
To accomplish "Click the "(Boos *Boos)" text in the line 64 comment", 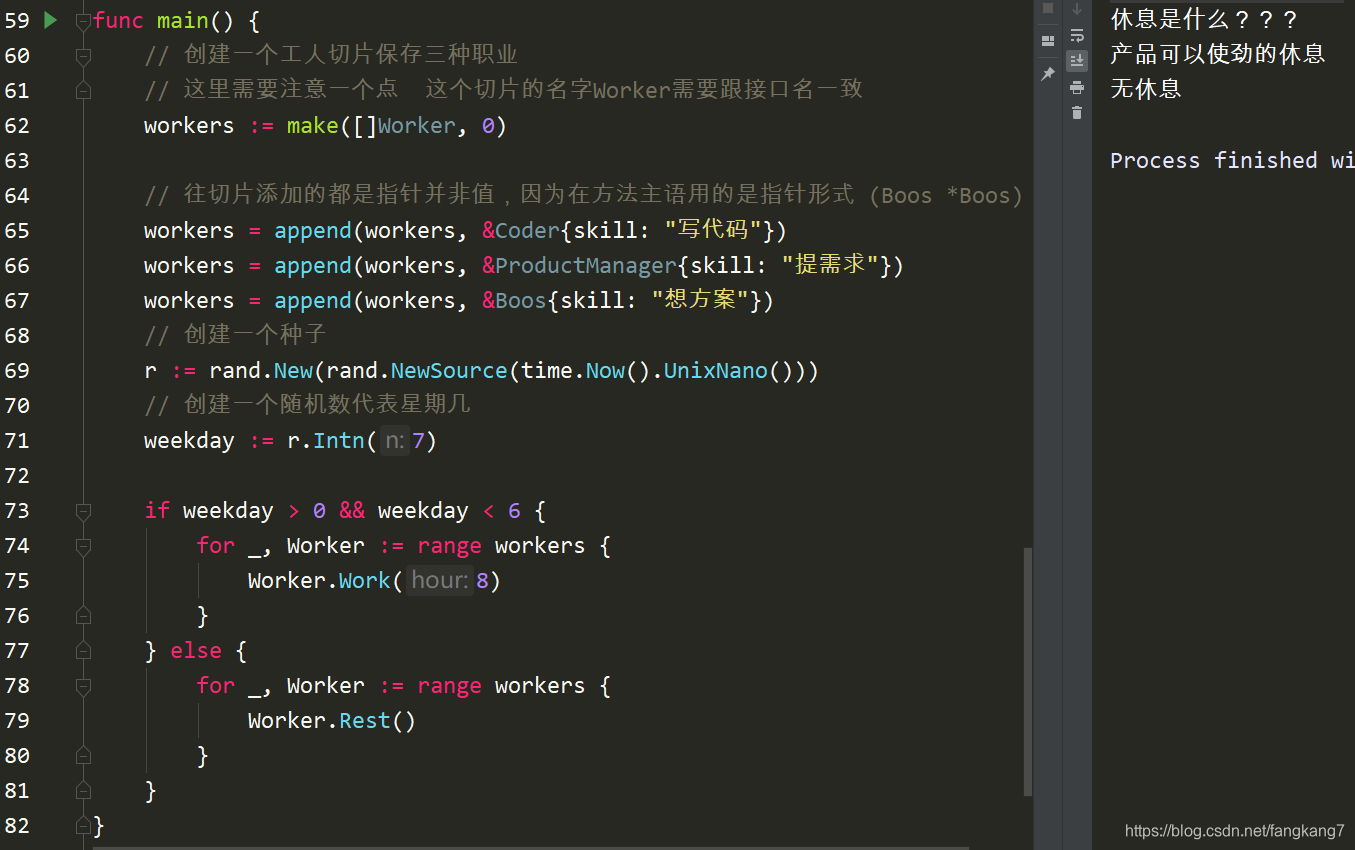I will click(945, 196).
